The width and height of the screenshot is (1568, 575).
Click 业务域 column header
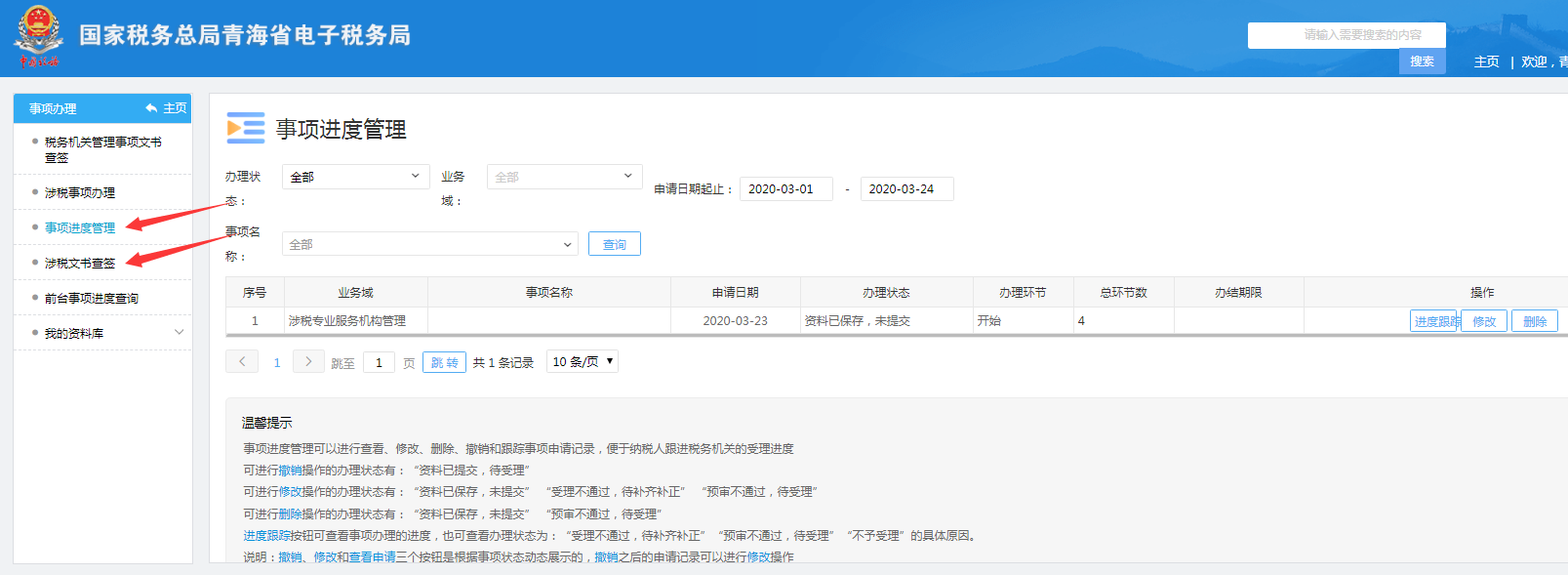click(355, 293)
